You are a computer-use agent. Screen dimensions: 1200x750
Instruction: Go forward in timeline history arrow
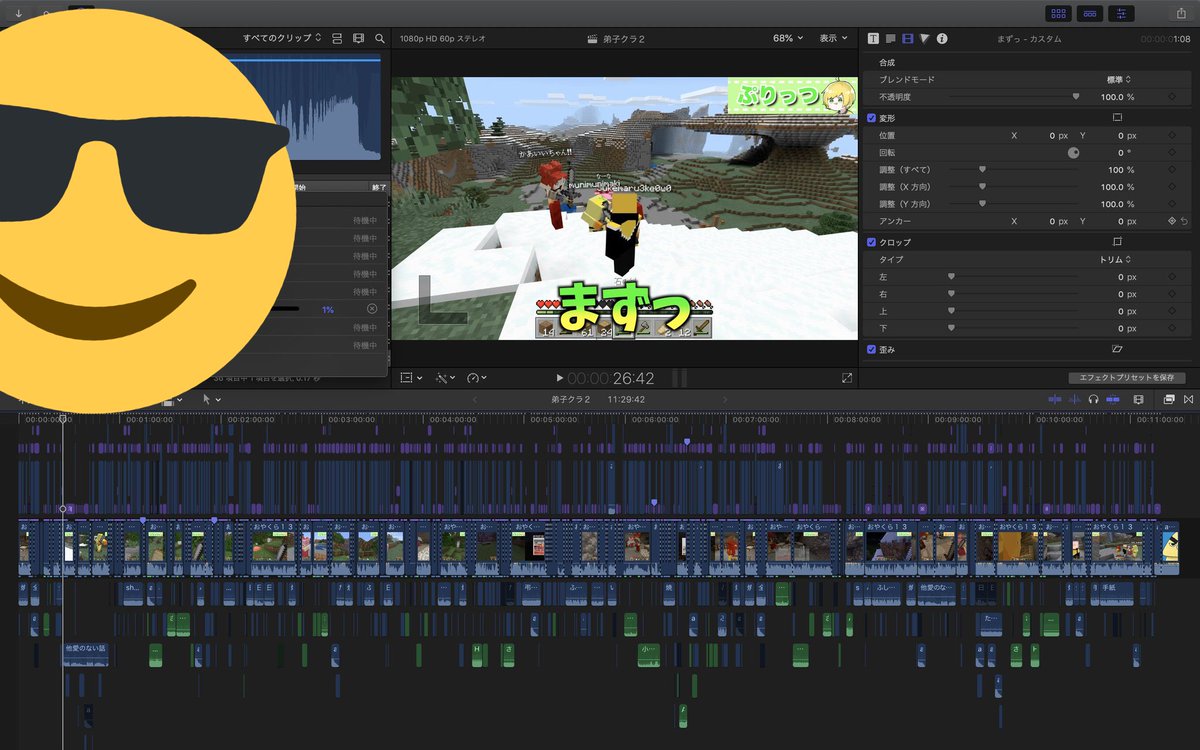coord(725,399)
